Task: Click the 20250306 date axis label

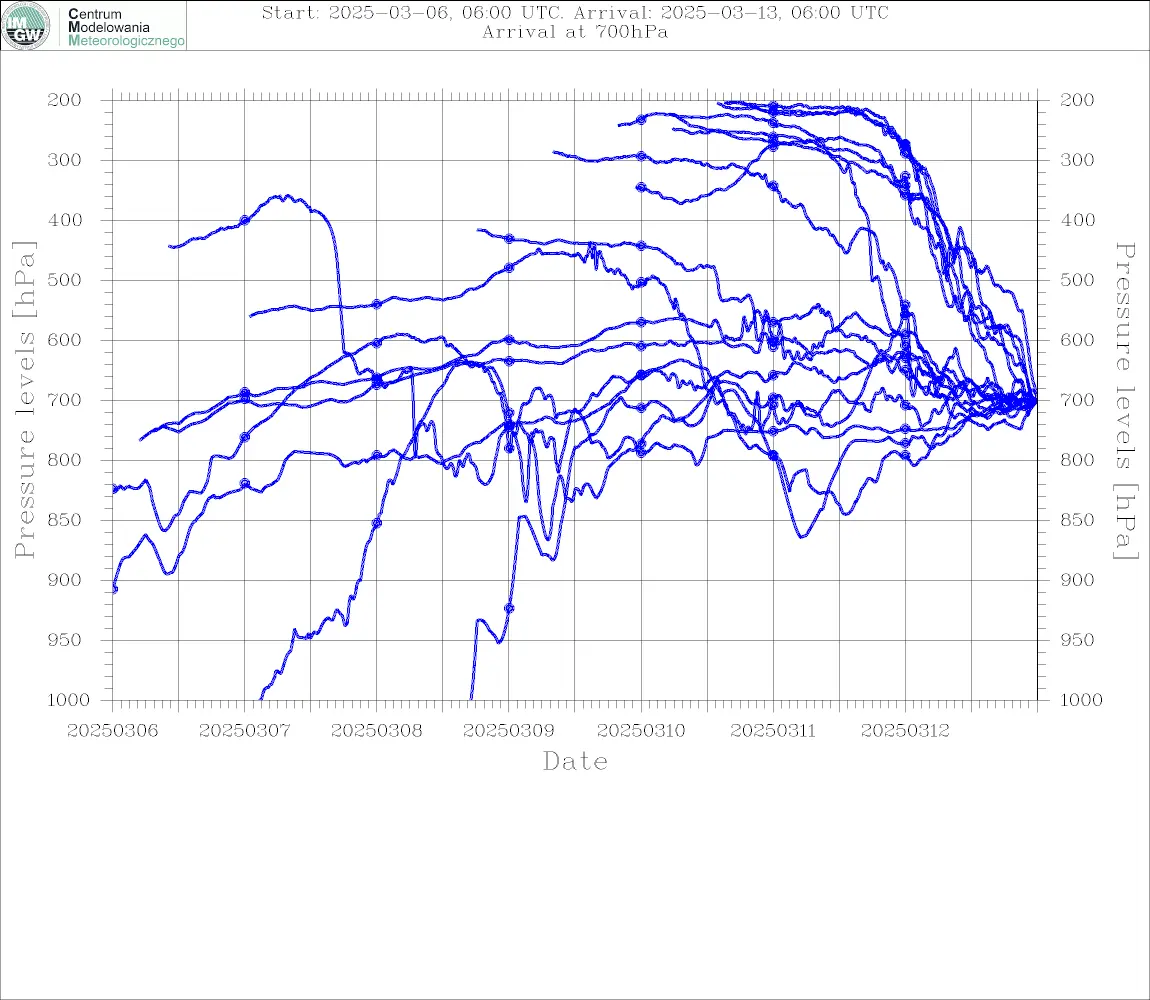Action: pos(112,731)
